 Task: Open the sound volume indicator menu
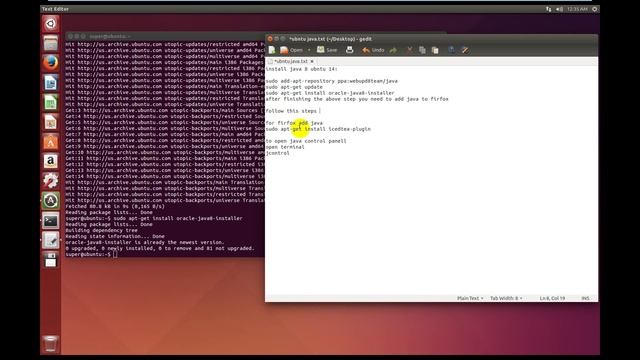pyautogui.click(x=559, y=9)
